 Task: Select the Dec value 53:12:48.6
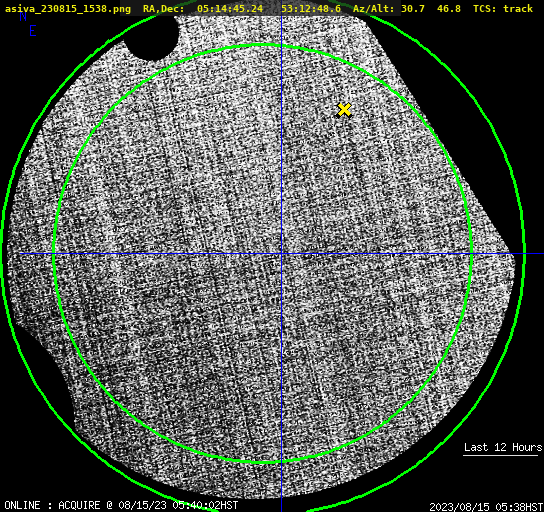point(311,8)
